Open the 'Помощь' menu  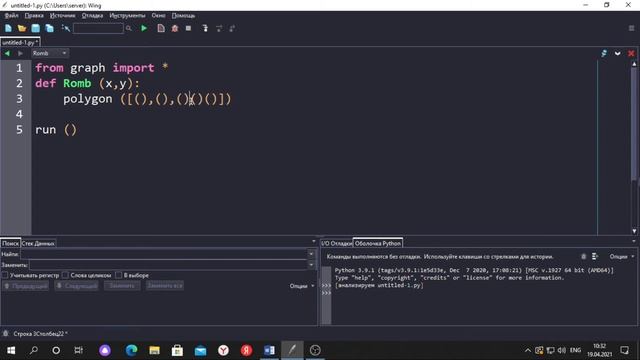coord(183,16)
